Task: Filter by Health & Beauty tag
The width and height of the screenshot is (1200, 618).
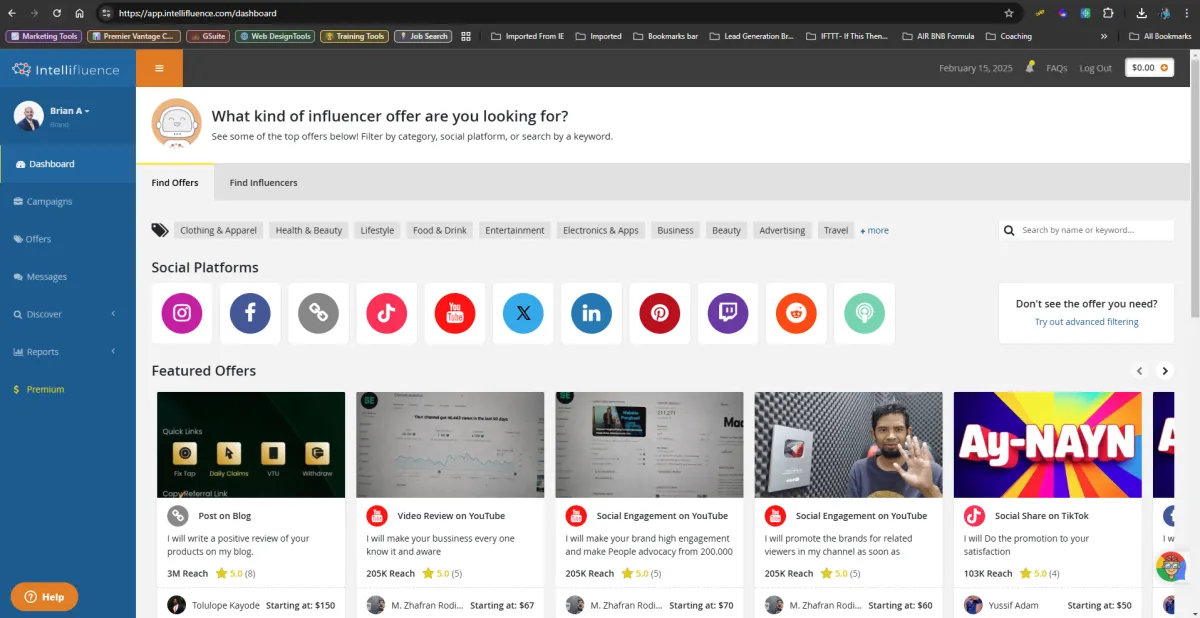Action: (x=309, y=230)
